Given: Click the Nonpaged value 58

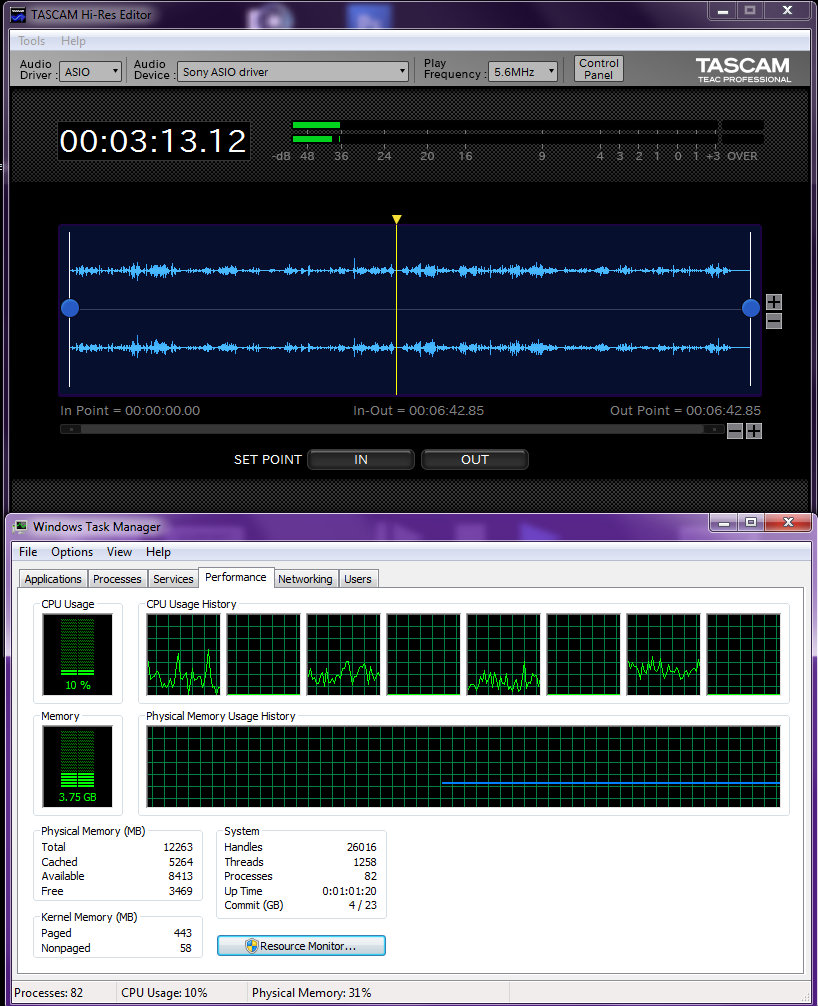Looking at the screenshot, I should tap(185, 948).
